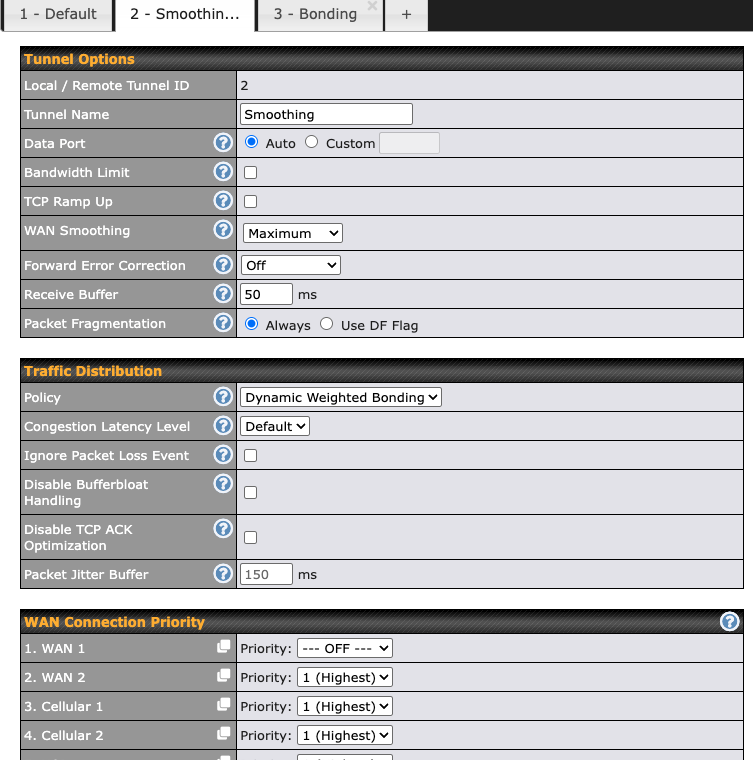Image resolution: width=753 pixels, height=760 pixels.
Task: Close the 3 - Bonding tab
Action: pos(372,6)
